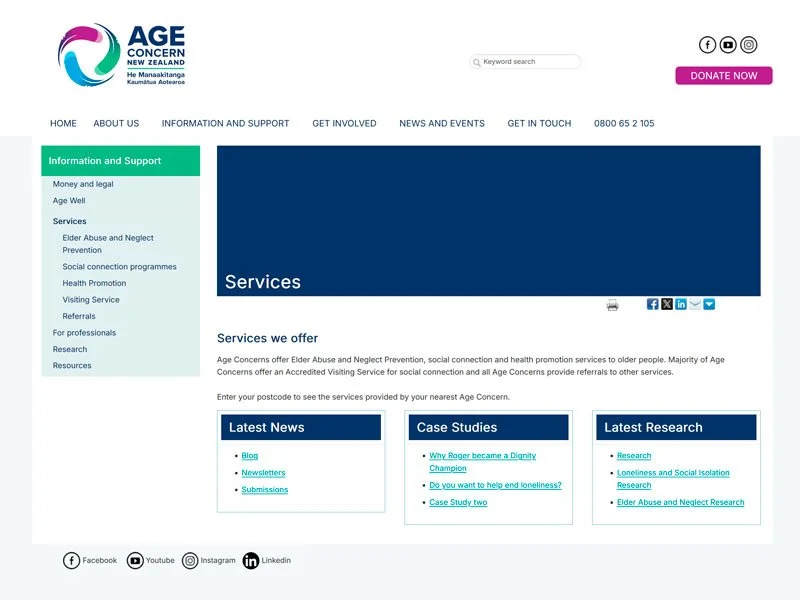
Task: Click the Youtube icon in the footer
Action: pos(133,560)
